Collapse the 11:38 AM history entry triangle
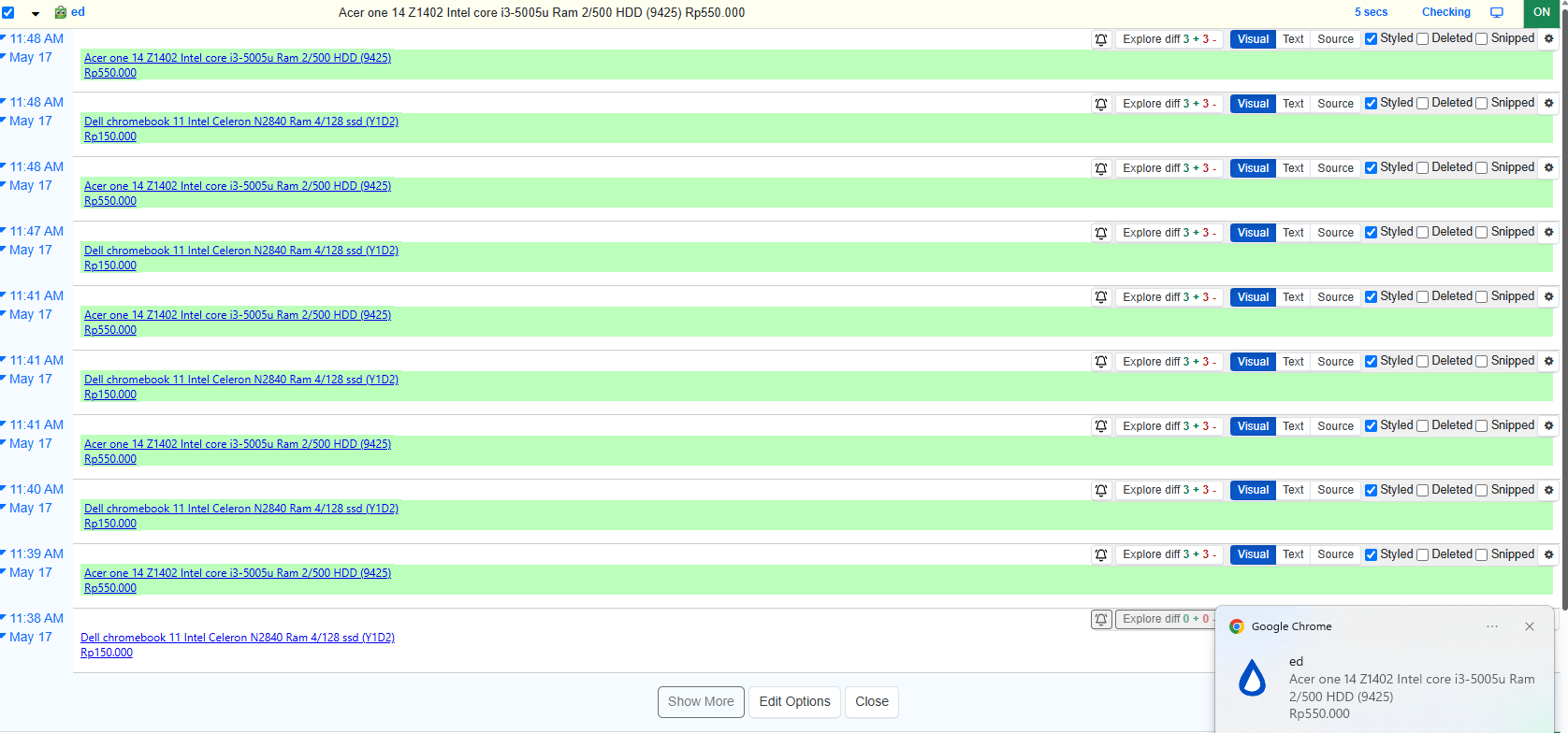 click(x=4, y=616)
